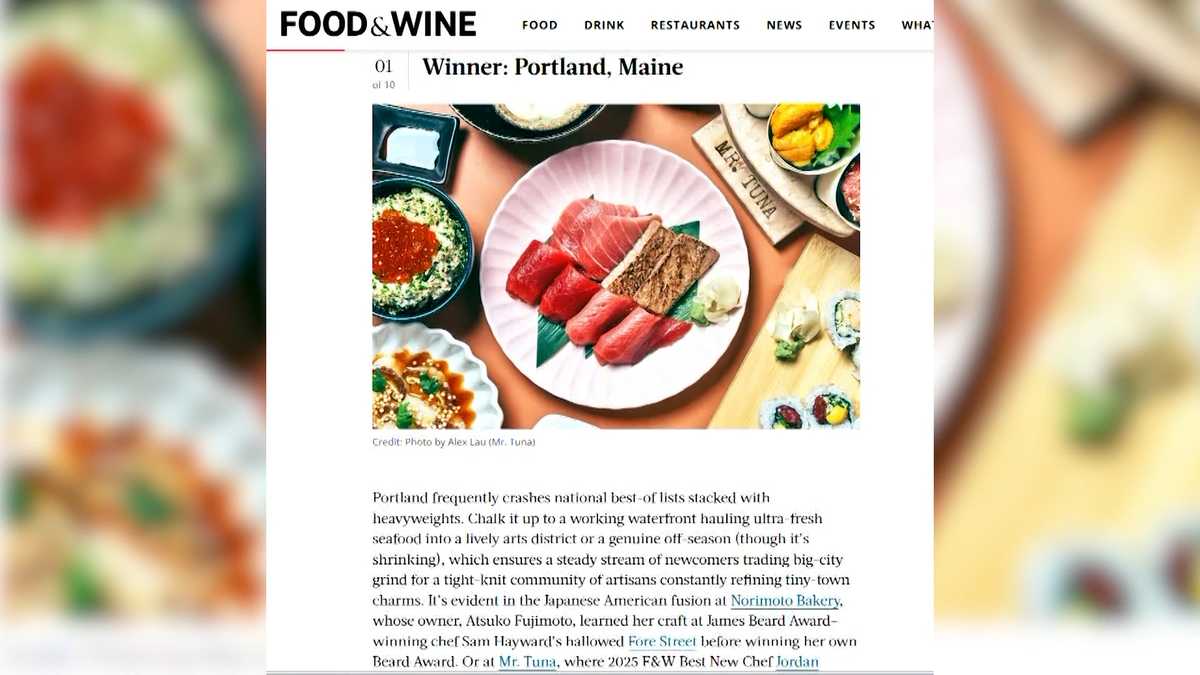Open the partially visible WHAT menu item
The image size is (1200, 675).
917,25
